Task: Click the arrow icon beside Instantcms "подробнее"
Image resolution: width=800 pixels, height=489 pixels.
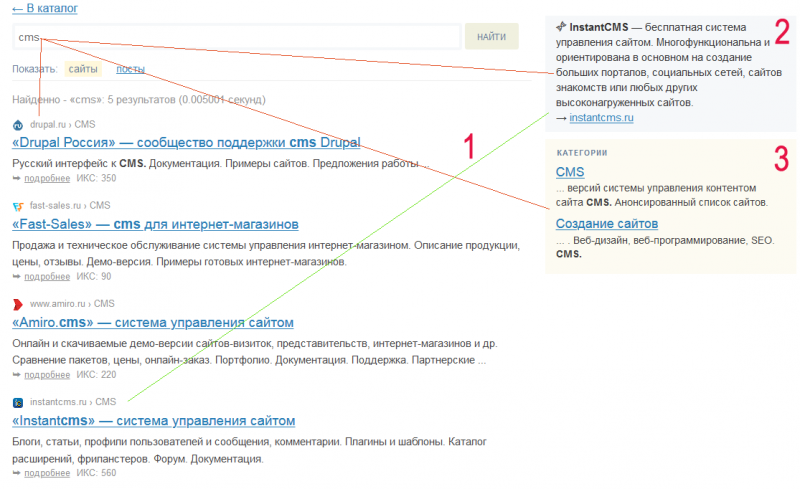Action: pos(16,473)
